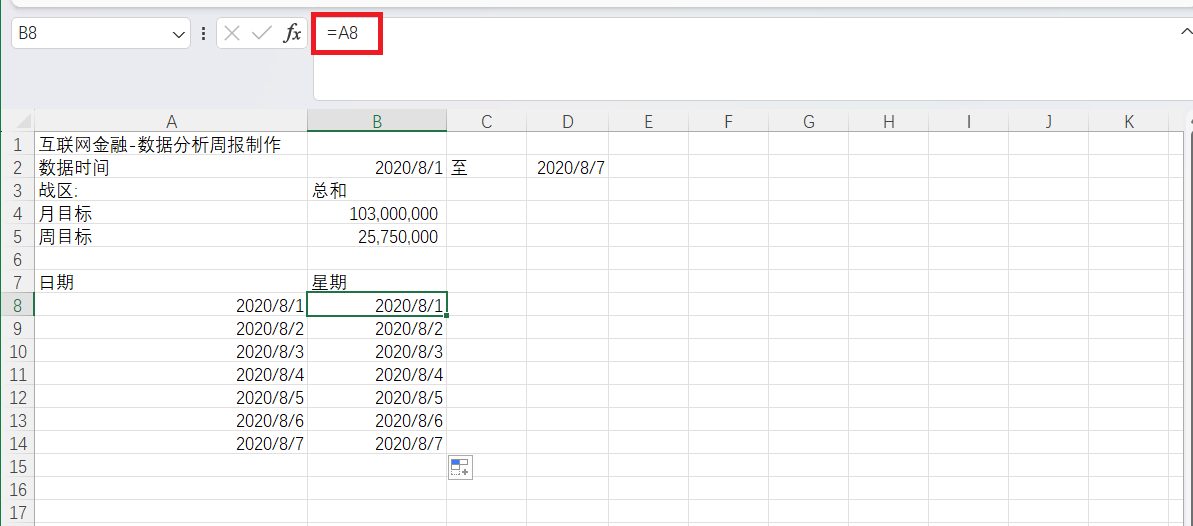
Task: Select the cell containing 103,000,000
Action: (377, 214)
